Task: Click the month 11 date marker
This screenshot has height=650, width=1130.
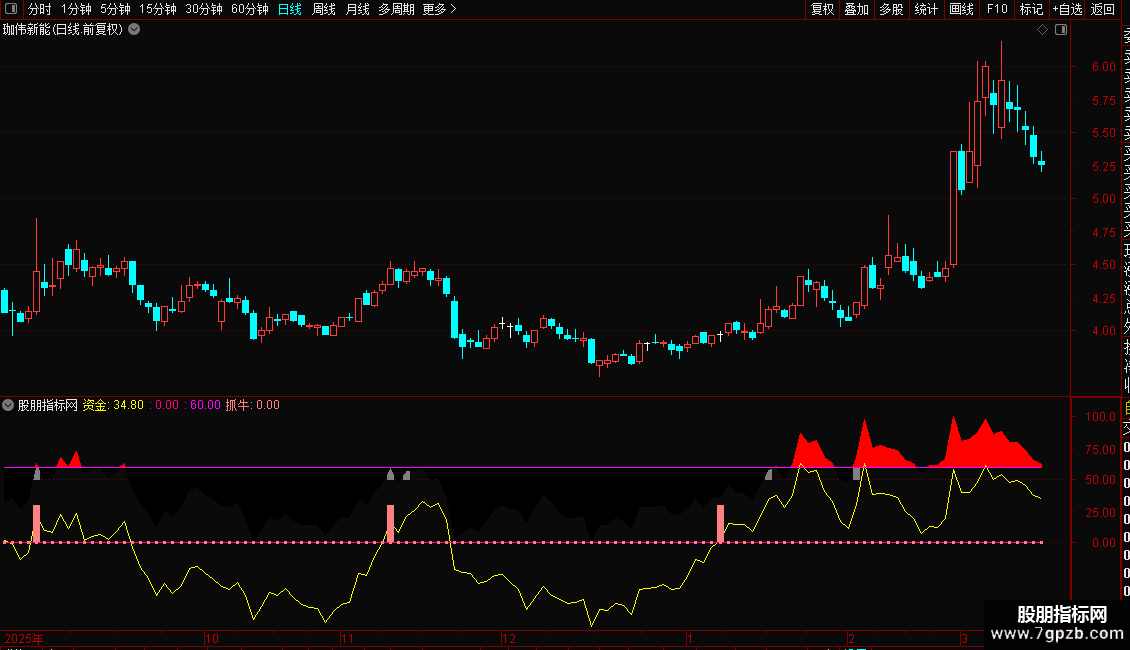Action: 347,638
